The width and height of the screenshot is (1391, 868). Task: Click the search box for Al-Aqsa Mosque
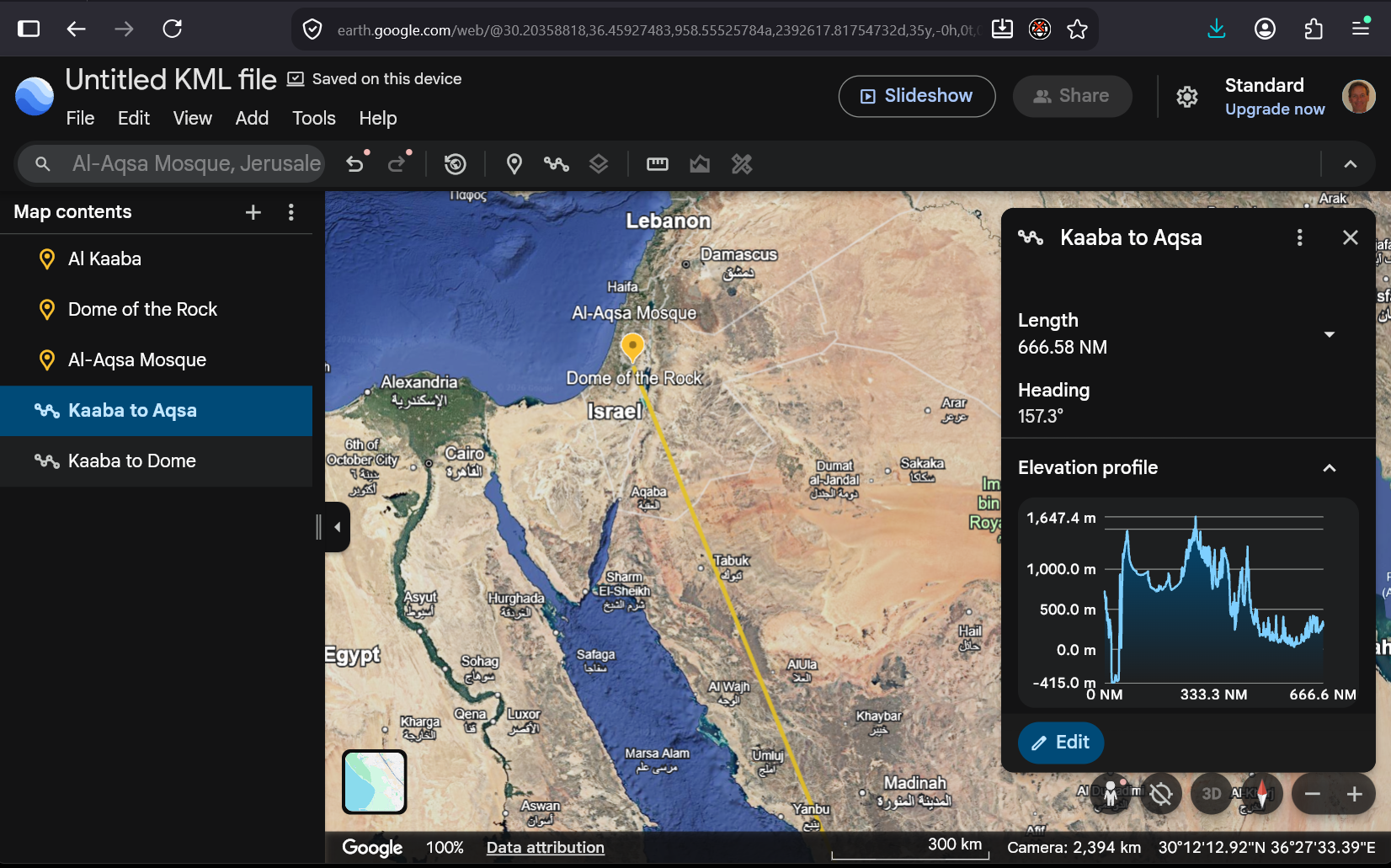point(172,163)
